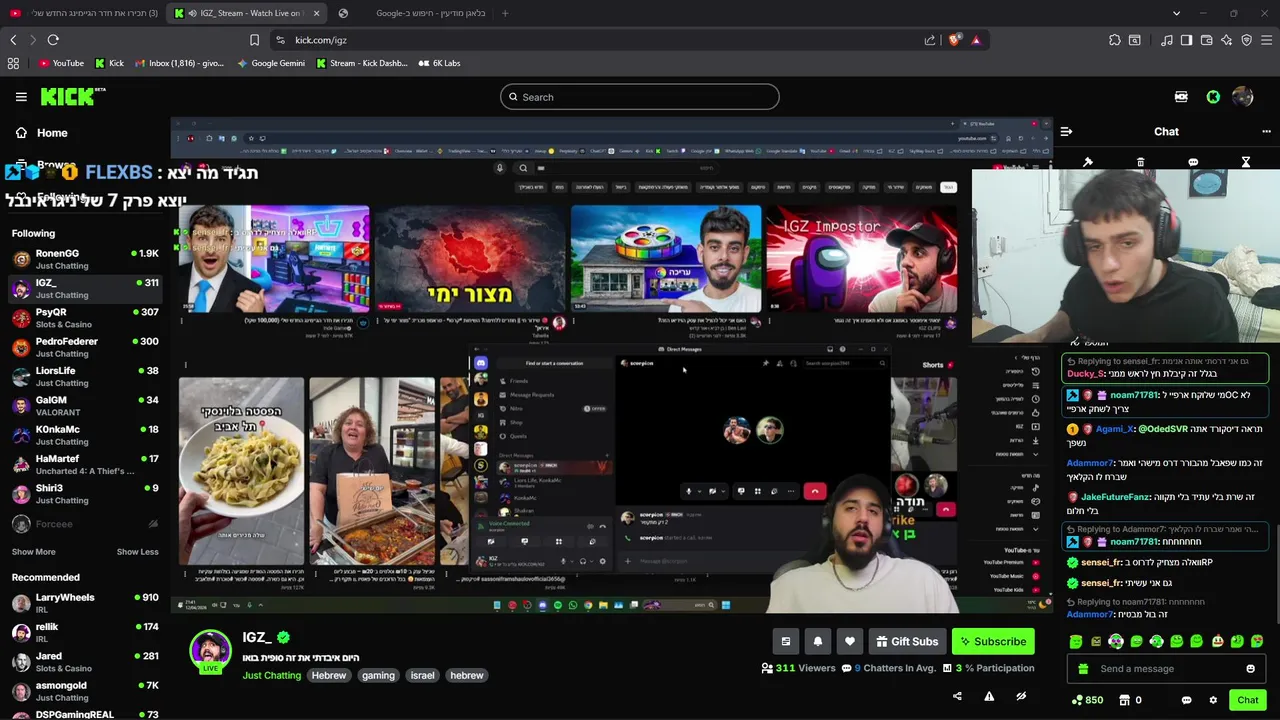Click the gaming tag
The width and height of the screenshot is (1280, 720).
378,675
